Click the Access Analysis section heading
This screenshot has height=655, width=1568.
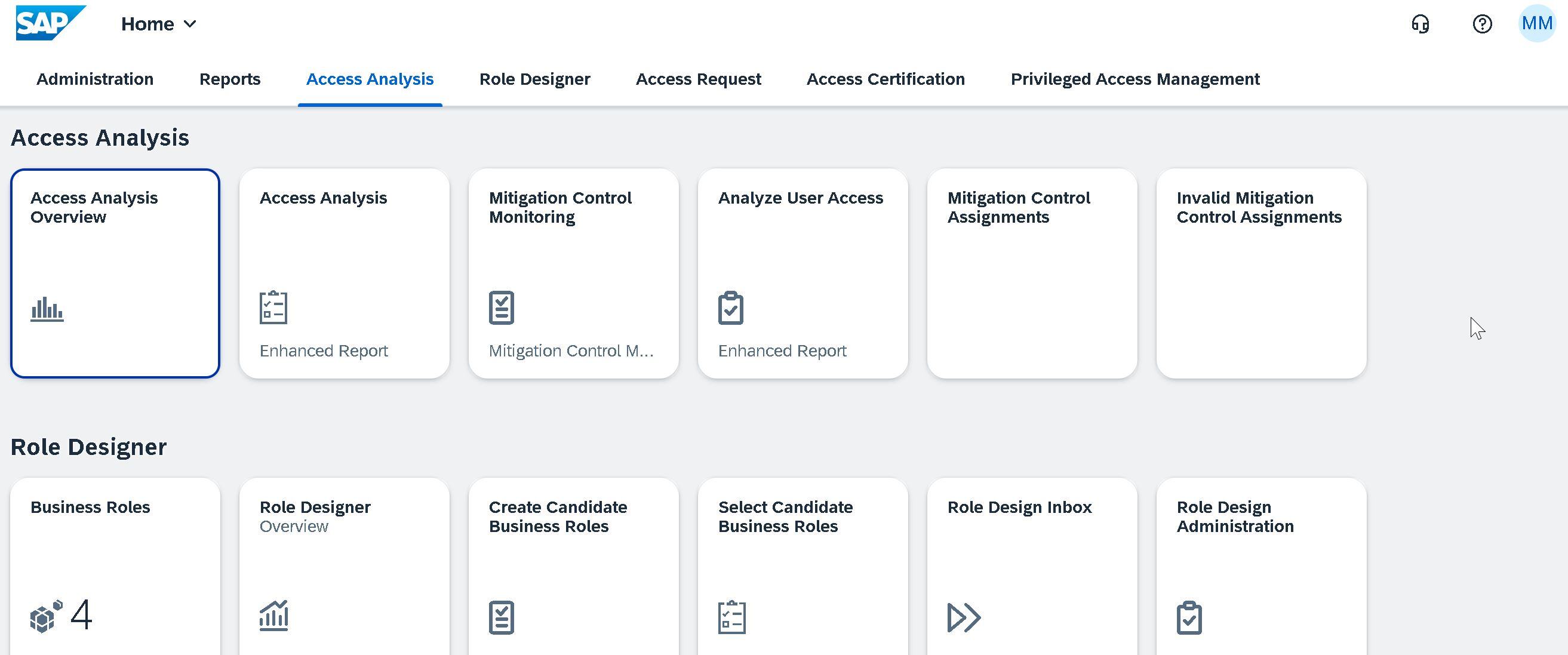point(100,137)
